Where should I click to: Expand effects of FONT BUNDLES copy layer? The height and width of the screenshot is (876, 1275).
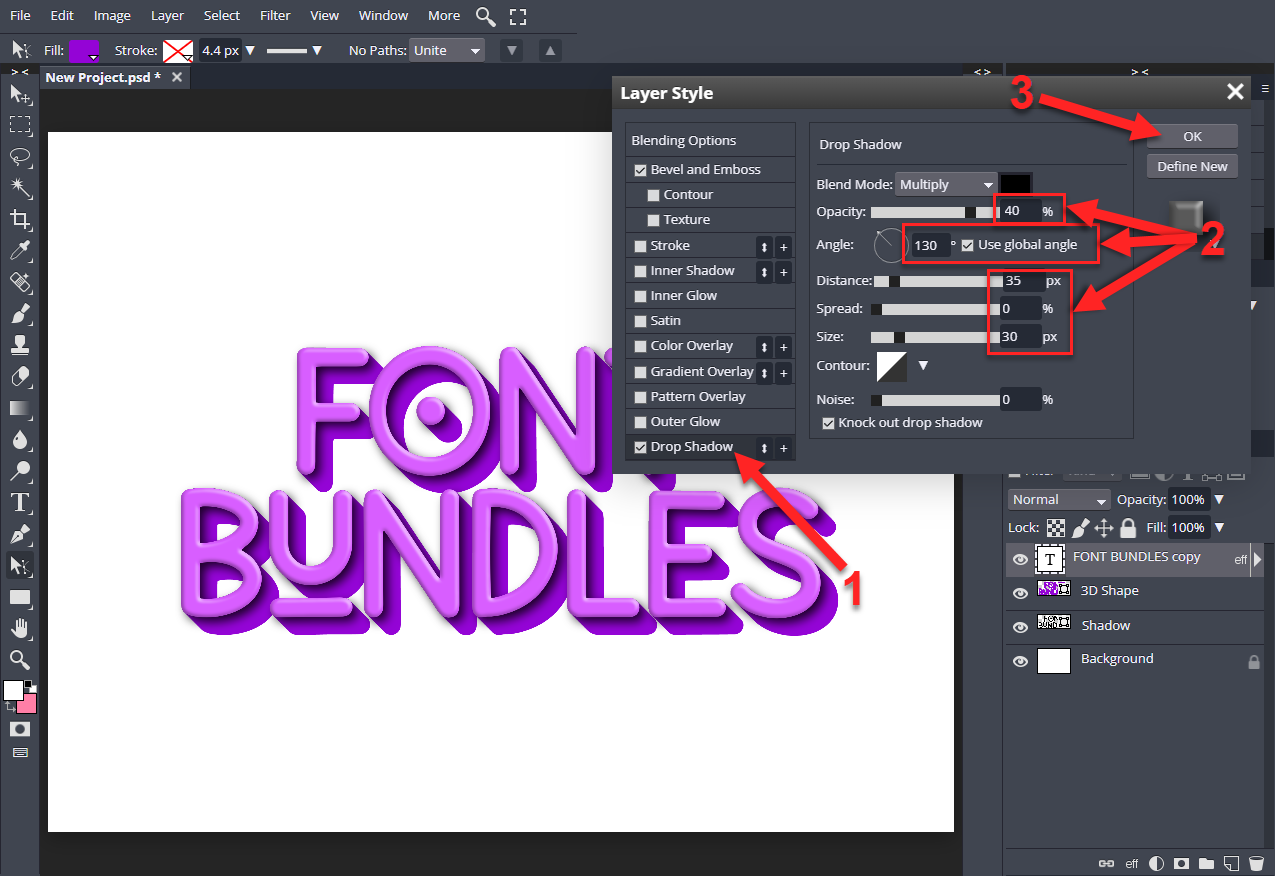(x=1258, y=560)
